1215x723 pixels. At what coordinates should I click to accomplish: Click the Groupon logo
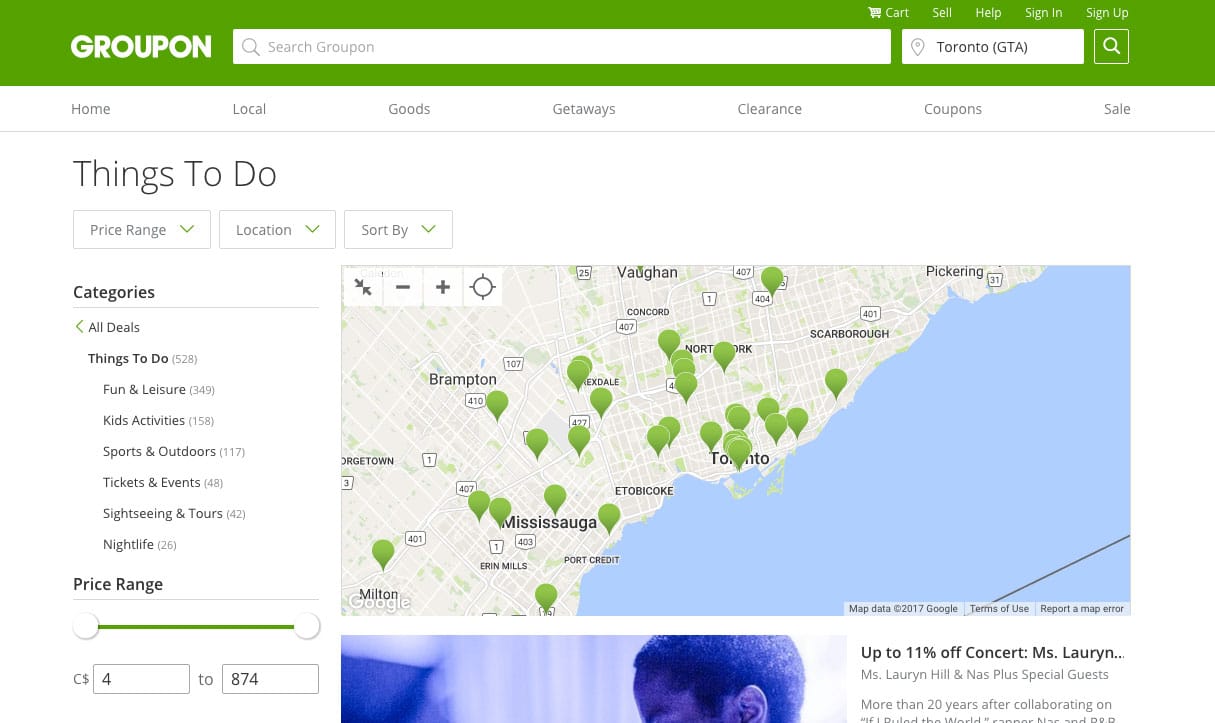pos(140,46)
